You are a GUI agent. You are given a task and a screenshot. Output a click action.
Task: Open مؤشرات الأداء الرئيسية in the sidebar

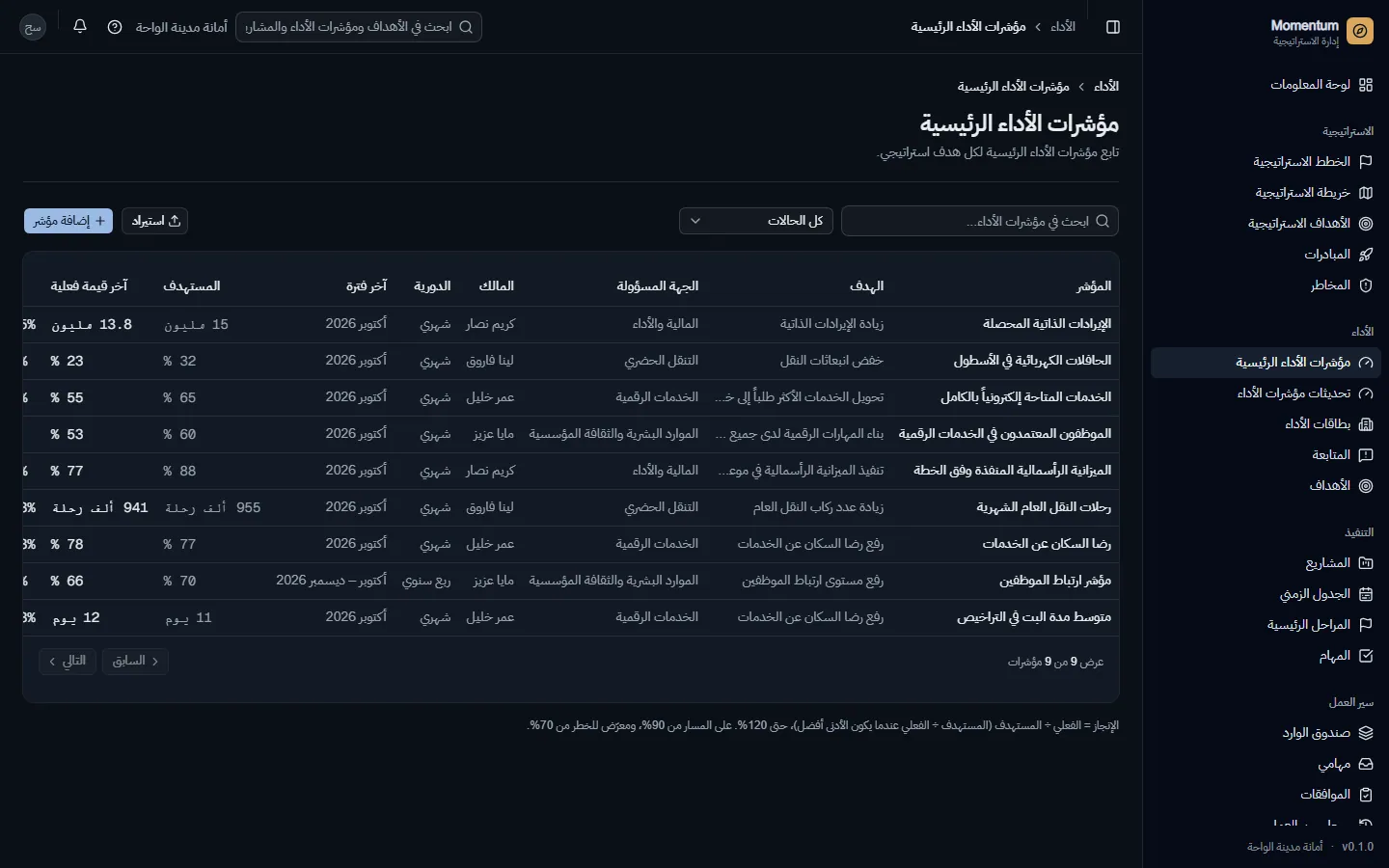coord(1266,363)
